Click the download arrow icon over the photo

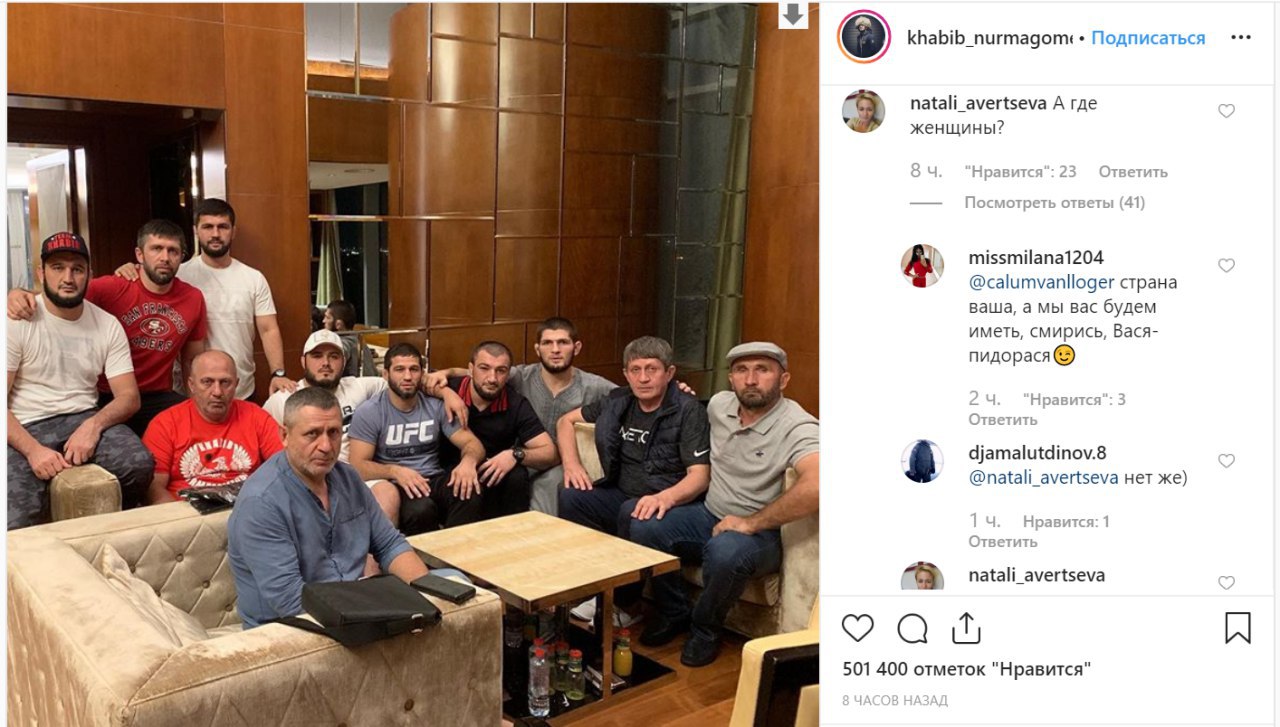pos(792,14)
